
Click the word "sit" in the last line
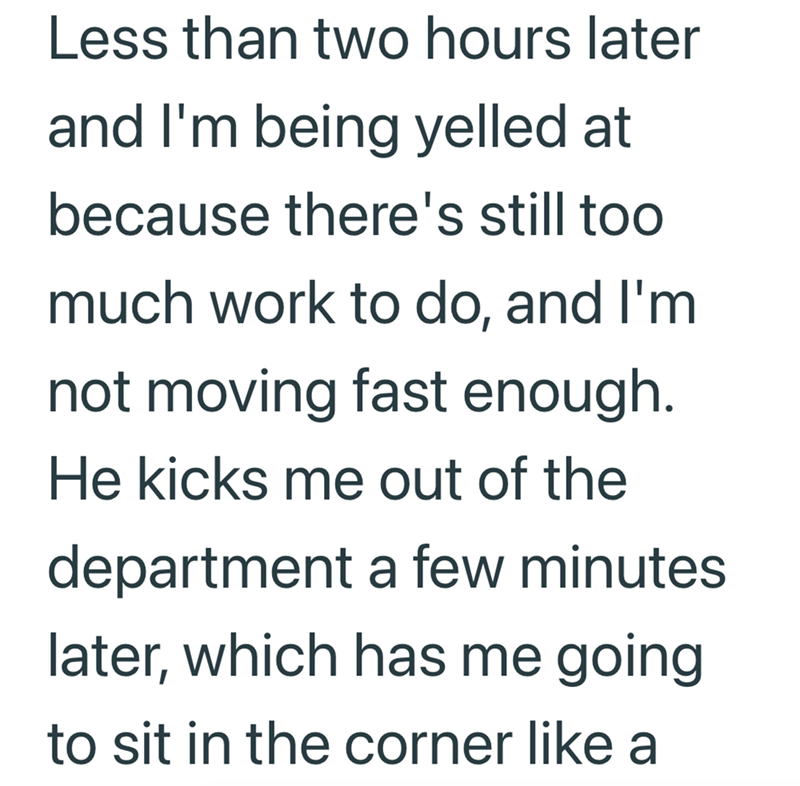[x=141, y=744]
